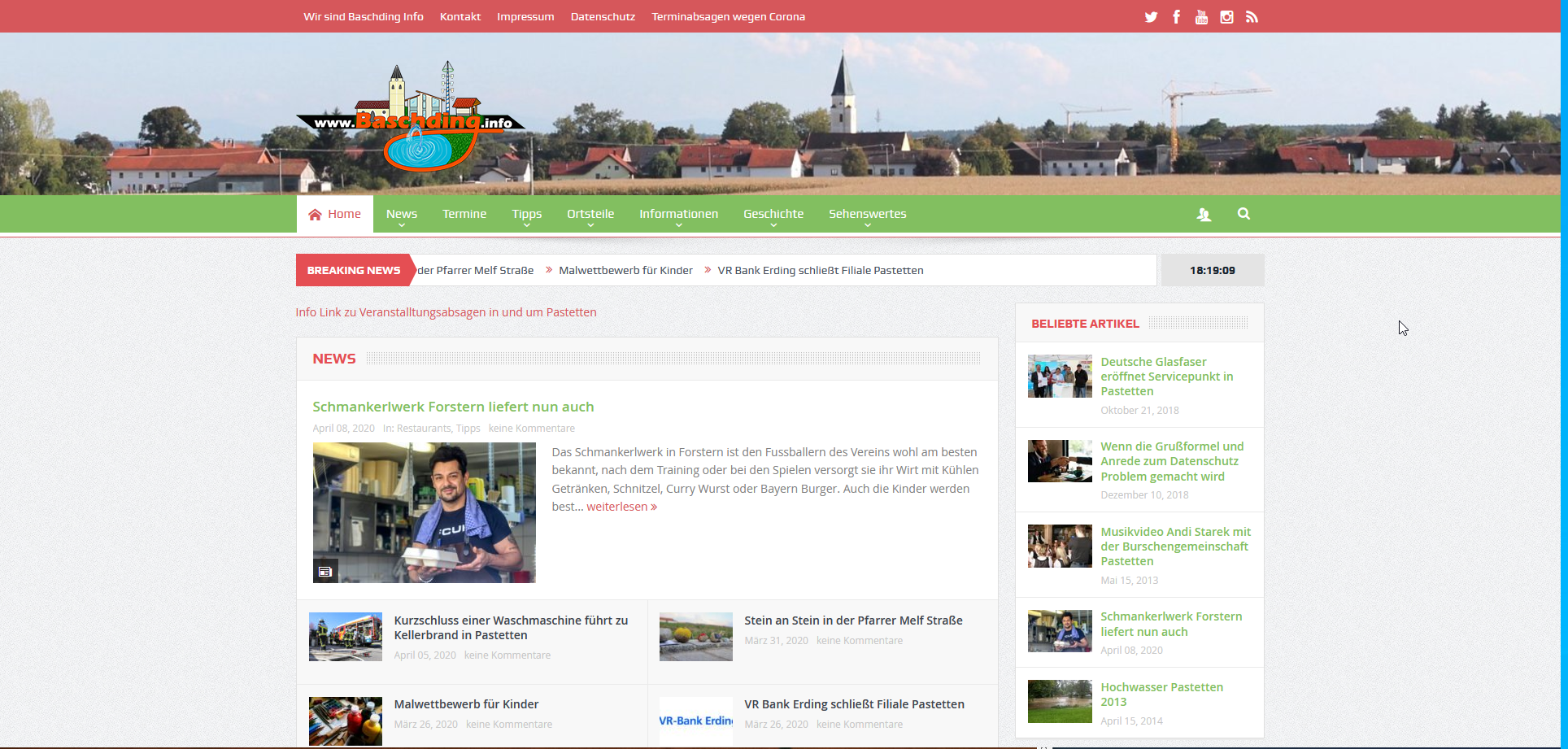Expand the Geschichte dropdown menu
This screenshot has width=1568, height=749.
[773, 214]
